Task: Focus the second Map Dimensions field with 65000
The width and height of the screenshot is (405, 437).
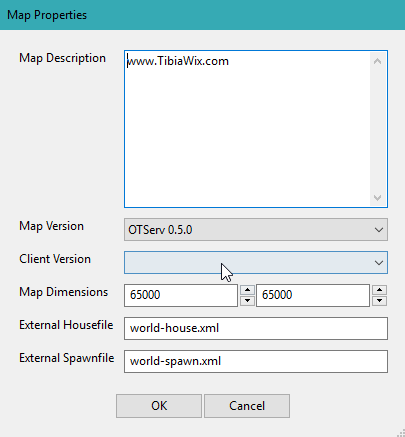Action: pos(313,295)
